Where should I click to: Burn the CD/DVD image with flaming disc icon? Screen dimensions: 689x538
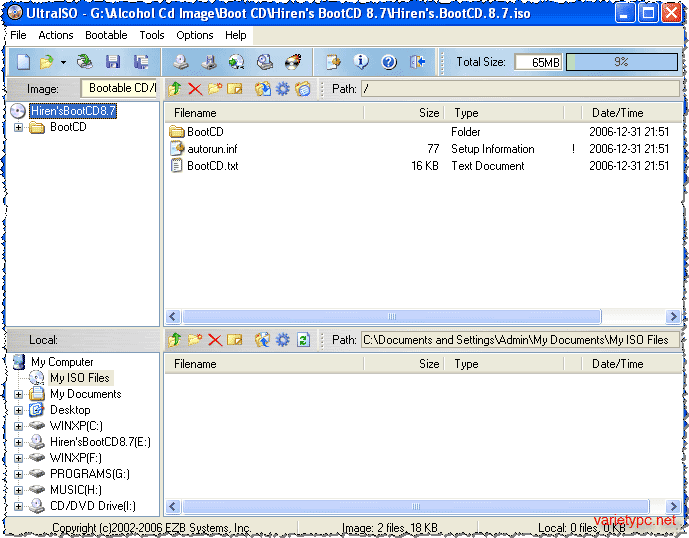(x=293, y=62)
